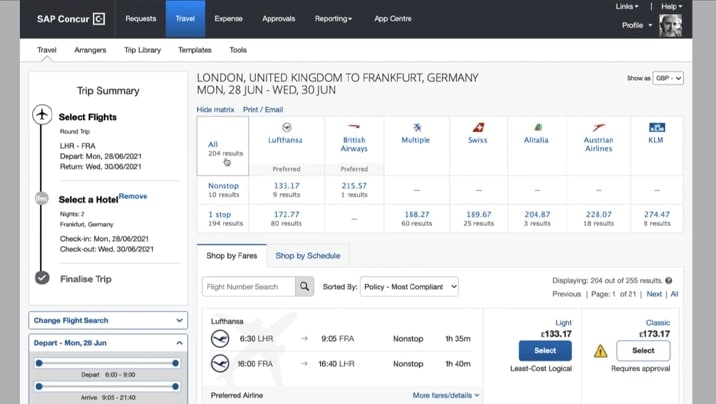Open the Approvals menu

tap(279, 19)
